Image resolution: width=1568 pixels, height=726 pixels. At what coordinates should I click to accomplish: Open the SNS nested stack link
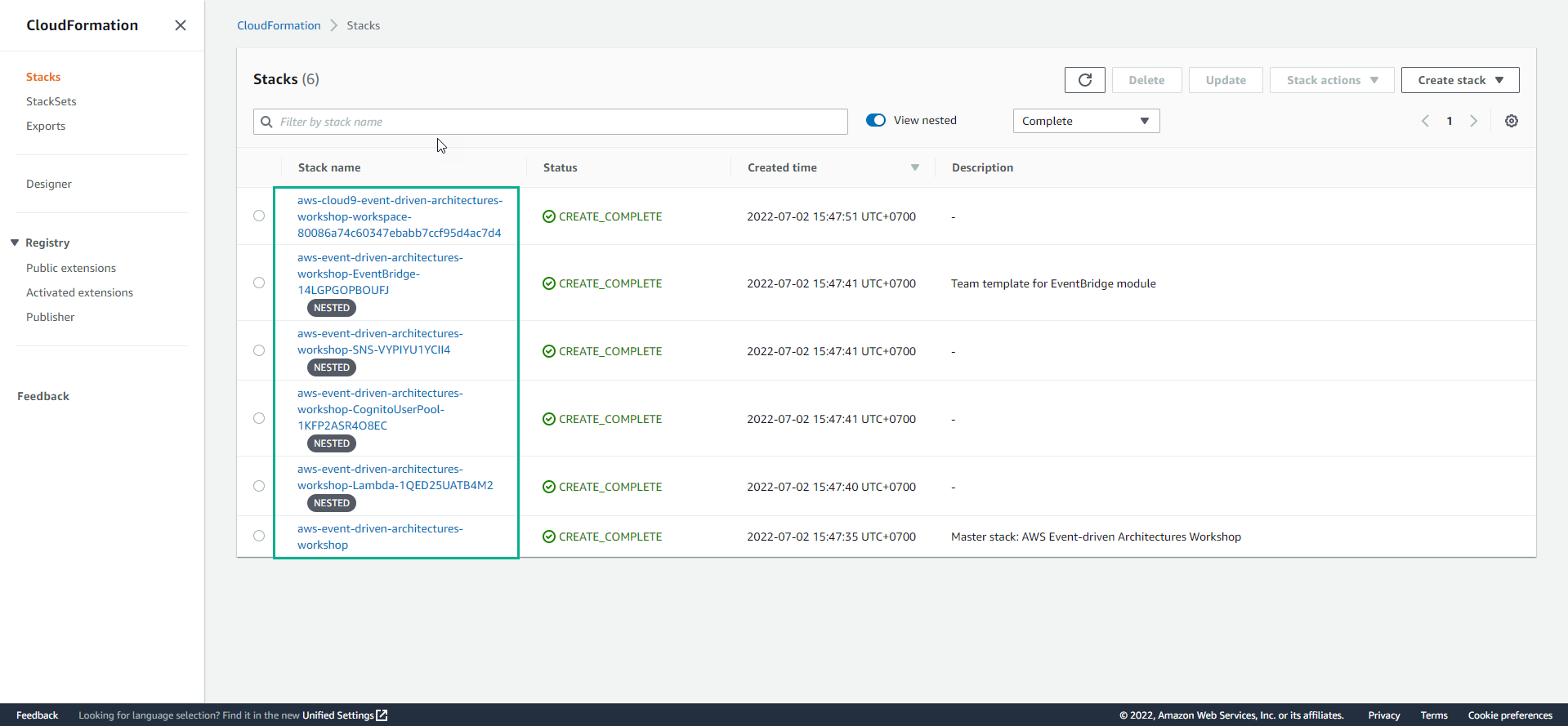tap(380, 341)
